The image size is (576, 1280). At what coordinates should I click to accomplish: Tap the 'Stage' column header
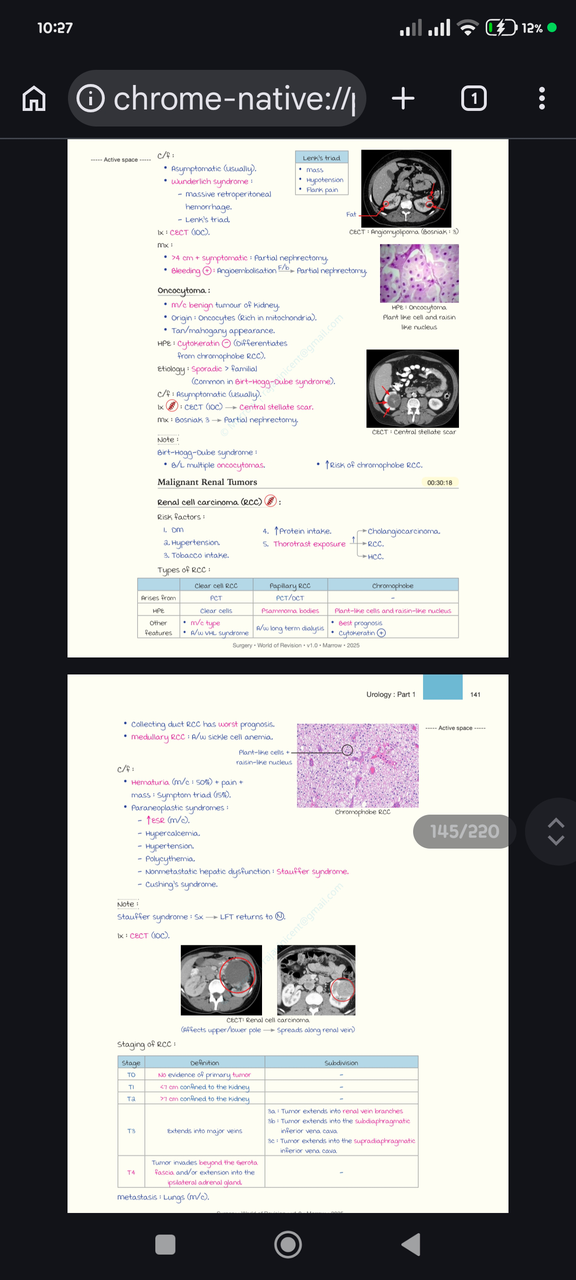(131, 1063)
